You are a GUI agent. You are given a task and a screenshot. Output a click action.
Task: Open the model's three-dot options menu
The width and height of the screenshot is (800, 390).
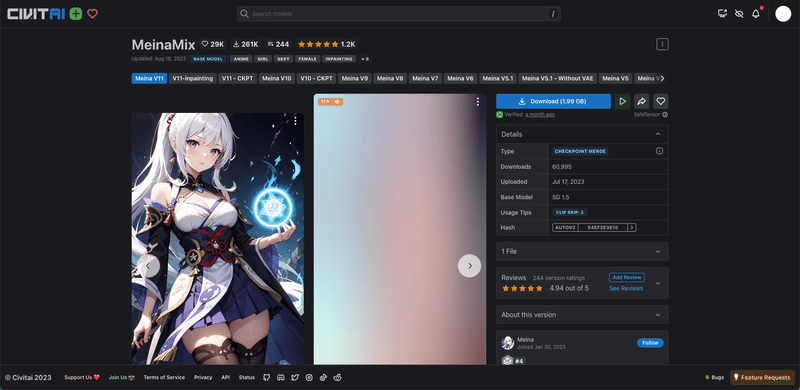click(662, 44)
